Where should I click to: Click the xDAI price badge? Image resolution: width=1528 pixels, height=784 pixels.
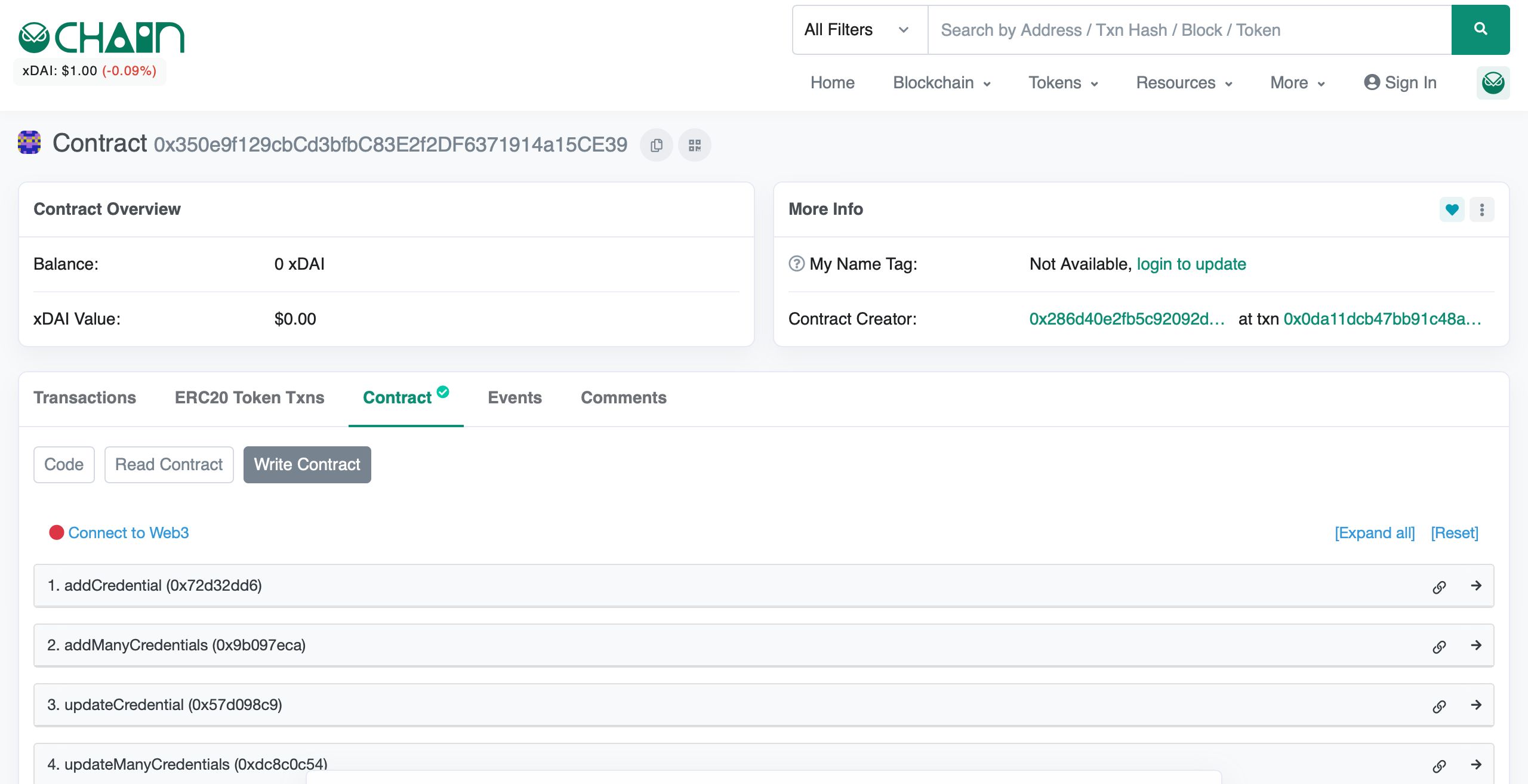coord(90,71)
